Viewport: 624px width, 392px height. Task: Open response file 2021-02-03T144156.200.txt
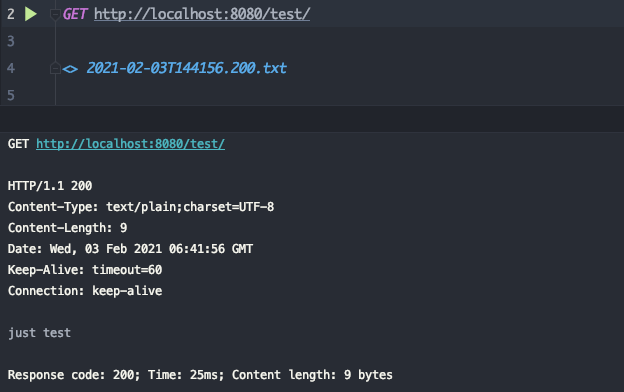click(x=187, y=68)
